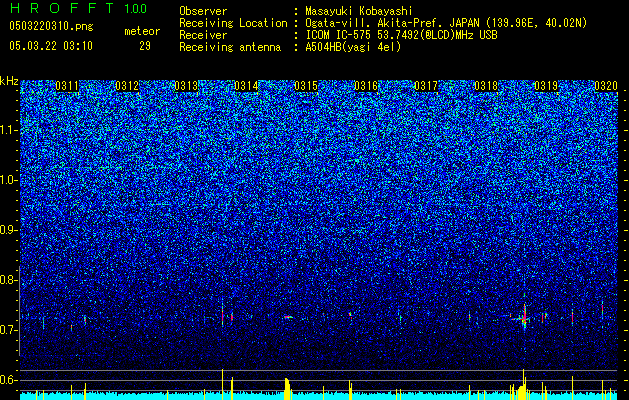Click the wide yellow power block before 0315
This screenshot has width=629, height=400.
click(x=287, y=389)
